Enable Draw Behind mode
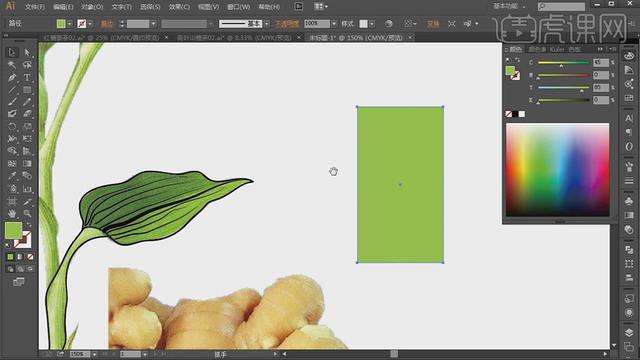 pos(20,269)
